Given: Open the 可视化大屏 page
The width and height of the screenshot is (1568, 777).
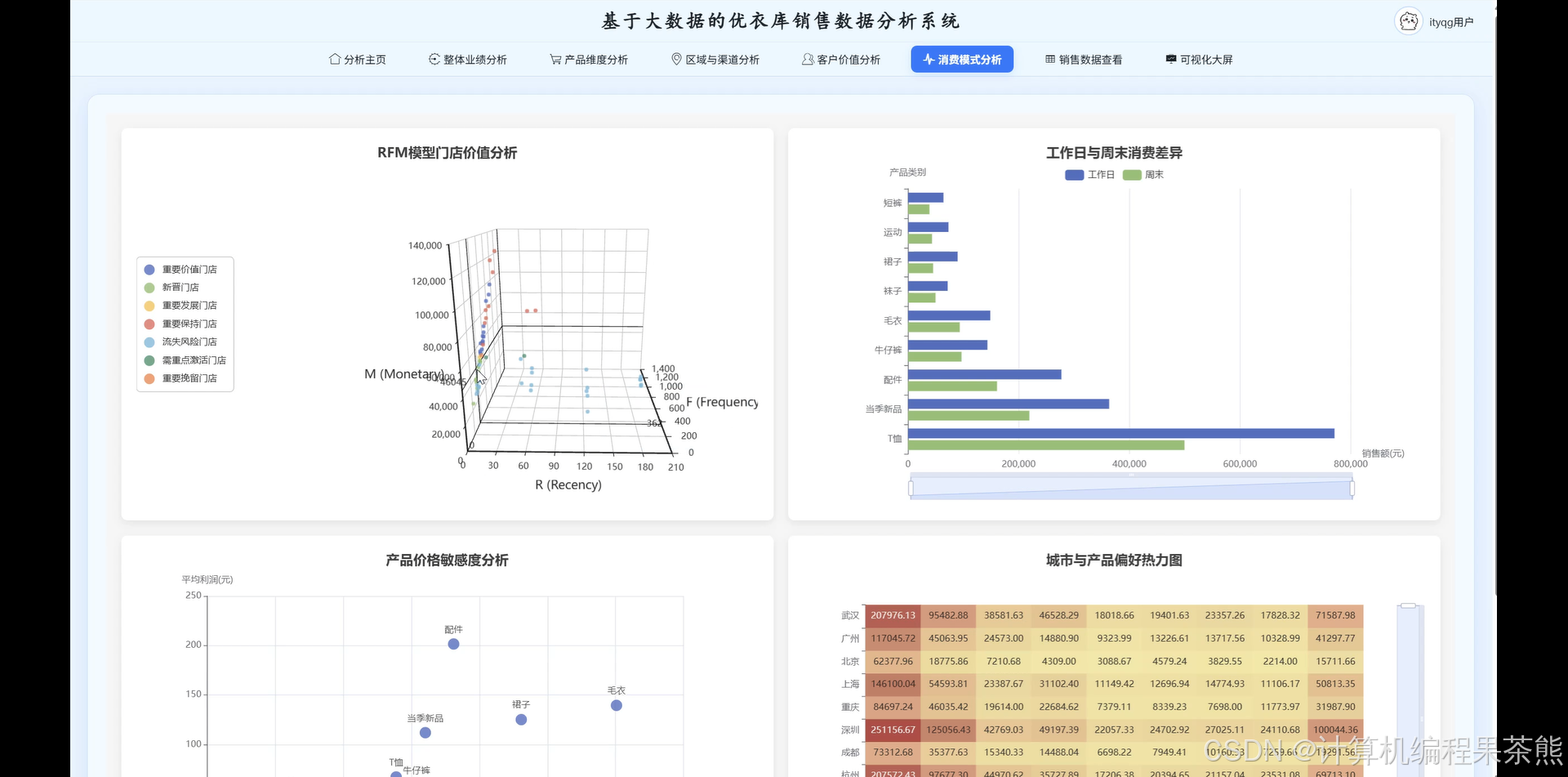Looking at the screenshot, I should point(1199,59).
